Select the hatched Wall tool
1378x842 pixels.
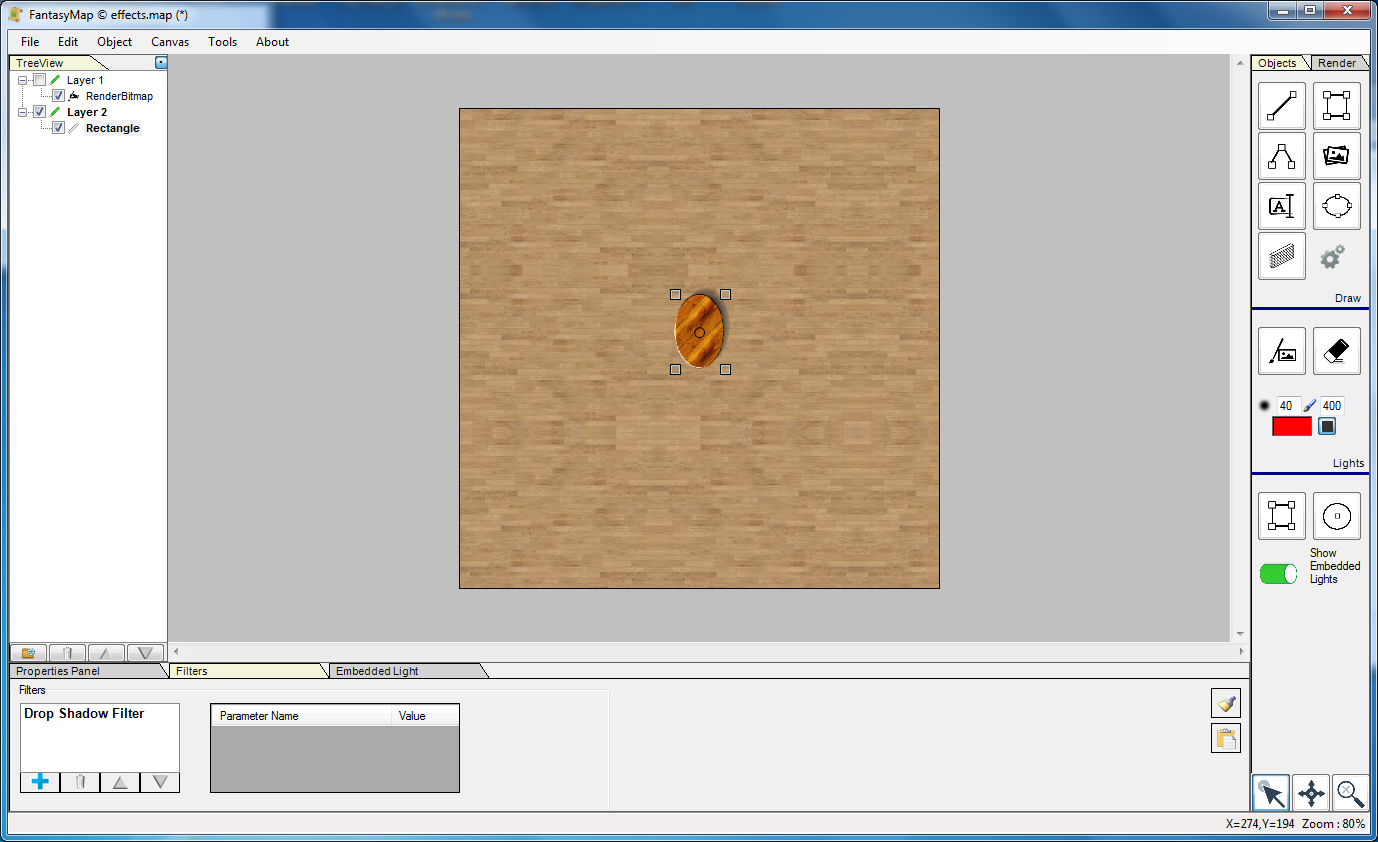point(1282,256)
